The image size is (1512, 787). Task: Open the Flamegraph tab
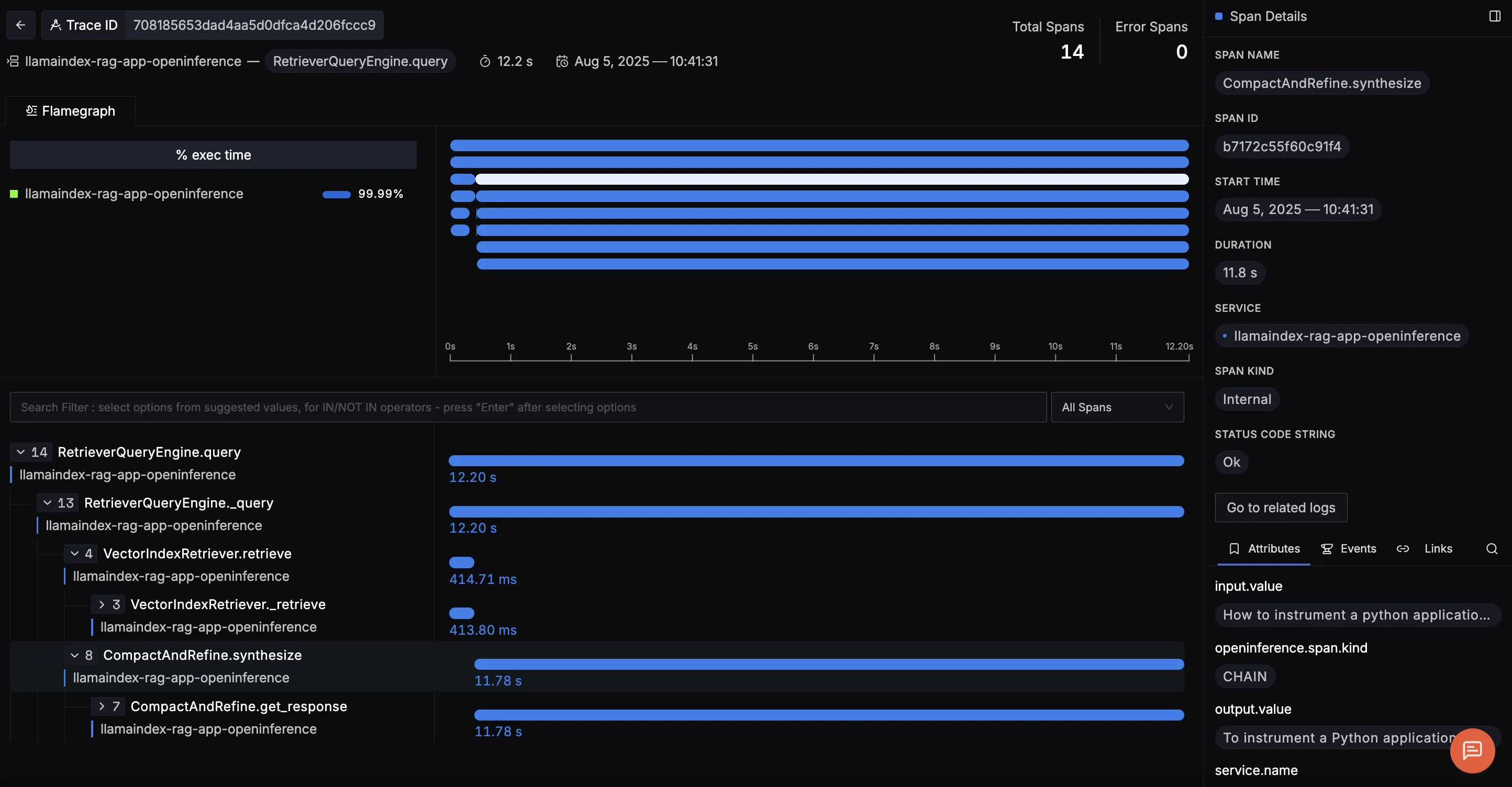click(71, 110)
